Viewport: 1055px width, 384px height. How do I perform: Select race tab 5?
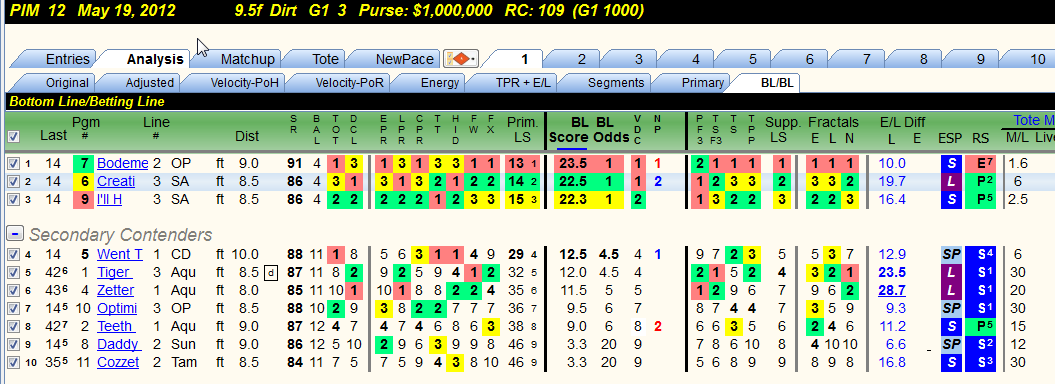point(753,59)
